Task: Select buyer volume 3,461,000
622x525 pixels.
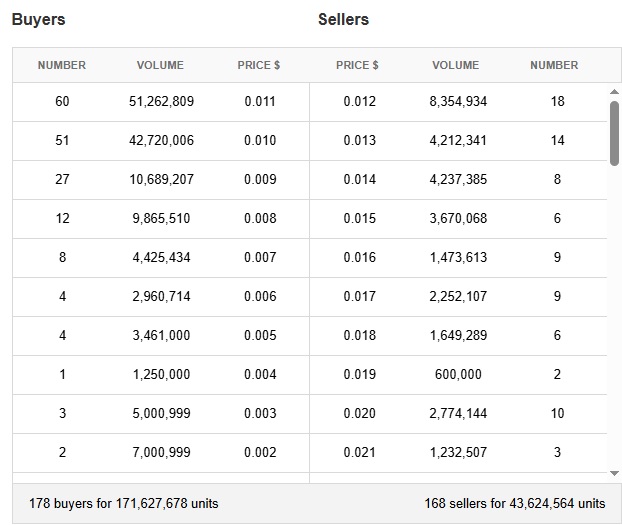Action: [x=161, y=335]
